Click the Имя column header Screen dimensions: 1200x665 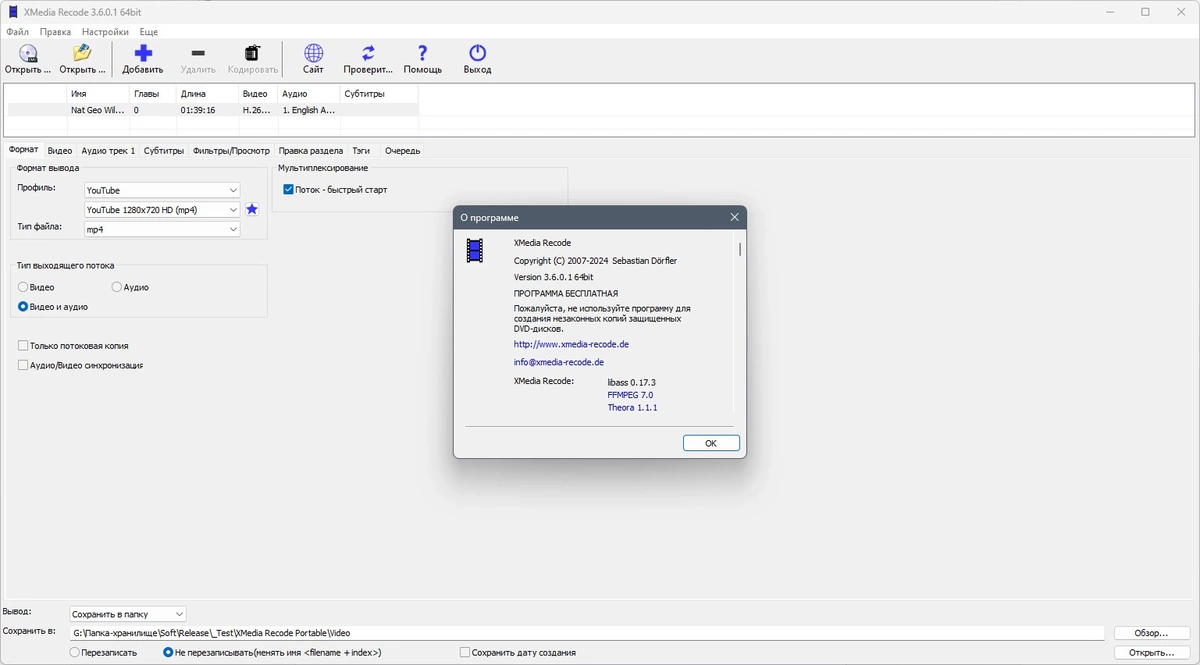point(98,94)
